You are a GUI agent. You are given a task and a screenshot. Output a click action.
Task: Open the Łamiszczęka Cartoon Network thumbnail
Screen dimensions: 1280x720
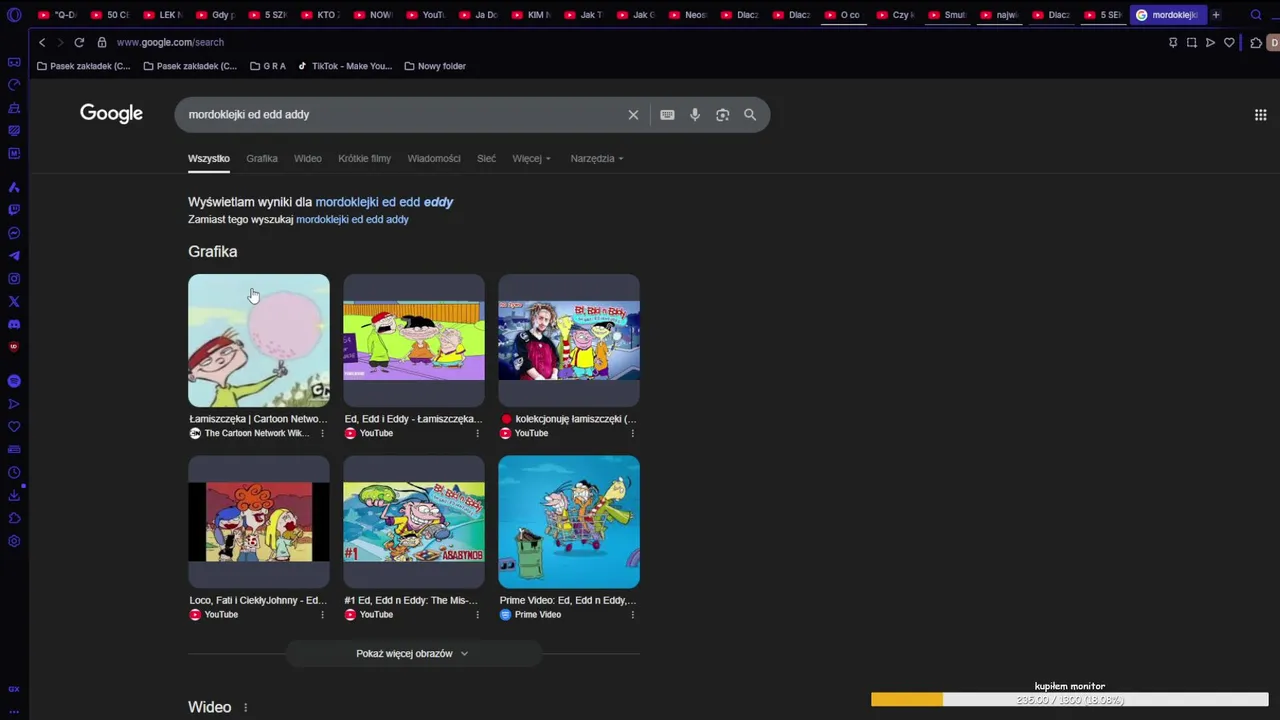pyautogui.click(x=258, y=341)
